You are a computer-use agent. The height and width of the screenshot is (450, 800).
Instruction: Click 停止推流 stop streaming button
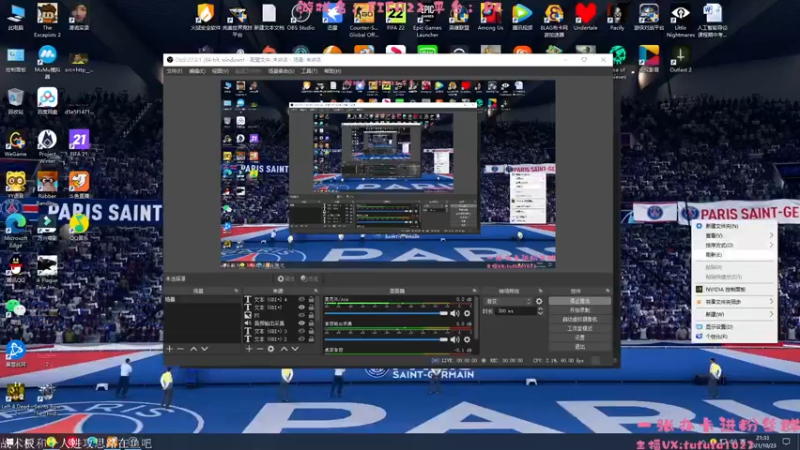(x=580, y=301)
